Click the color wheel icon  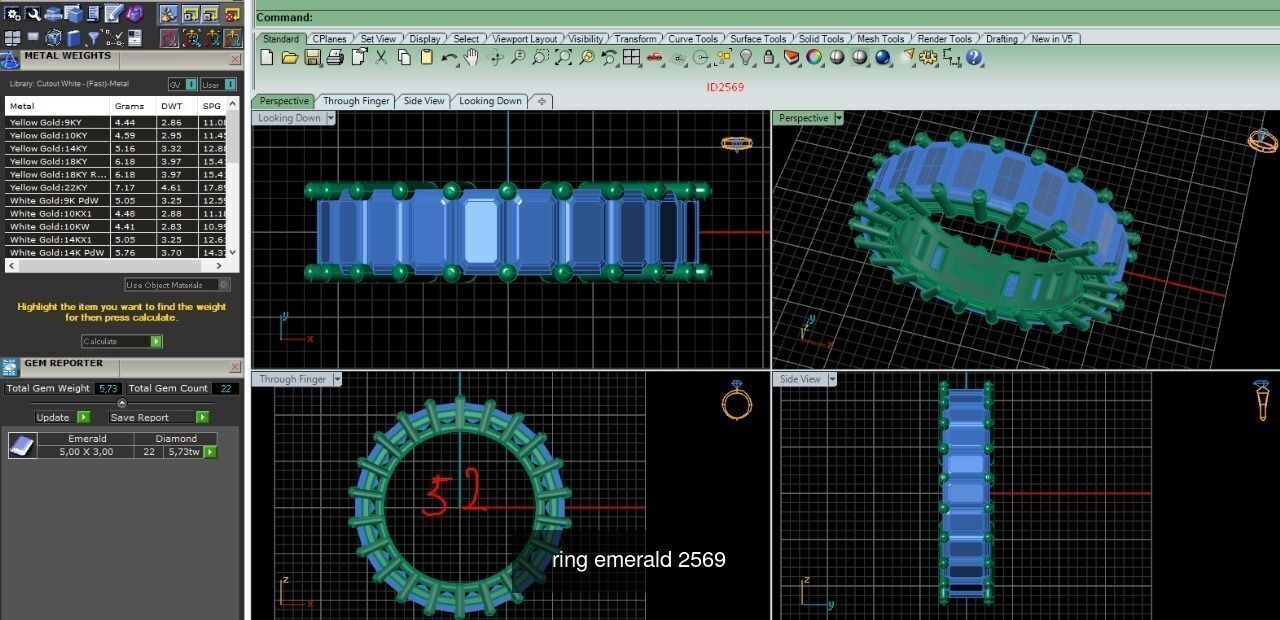814,58
